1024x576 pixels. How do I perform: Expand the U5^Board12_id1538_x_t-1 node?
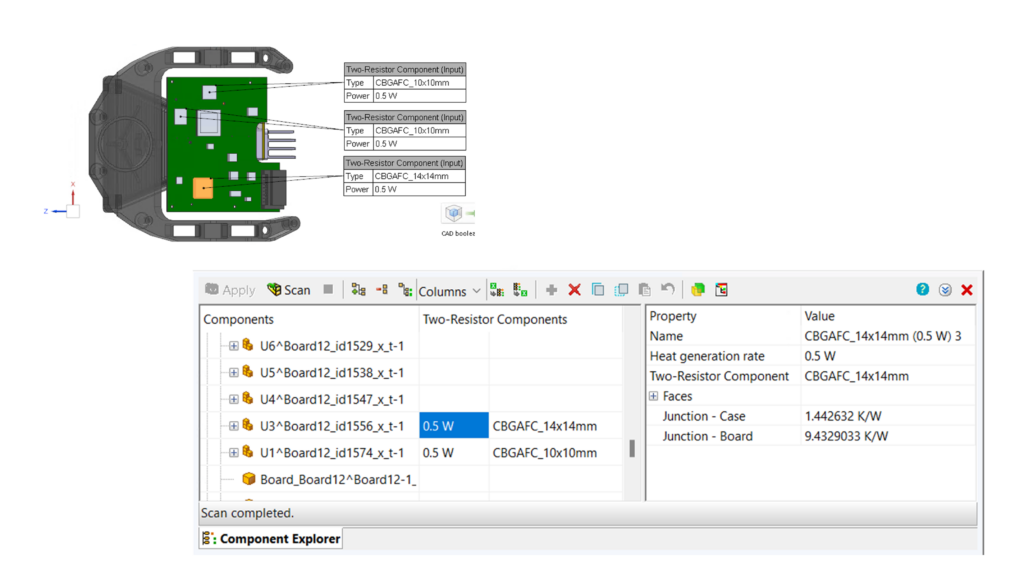point(233,373)
